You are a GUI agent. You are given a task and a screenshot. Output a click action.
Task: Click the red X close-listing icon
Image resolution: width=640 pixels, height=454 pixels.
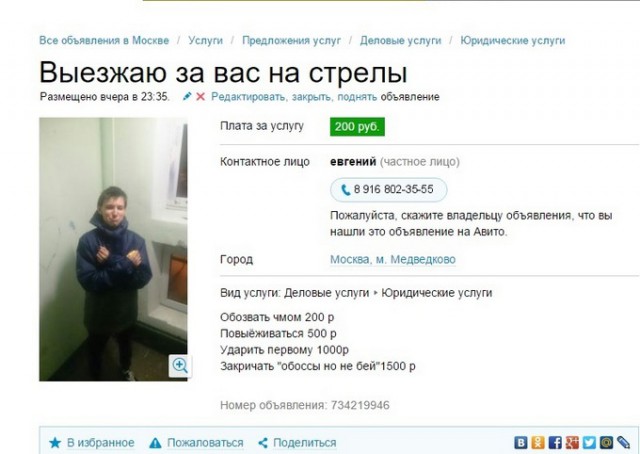(x=200, y=96)
